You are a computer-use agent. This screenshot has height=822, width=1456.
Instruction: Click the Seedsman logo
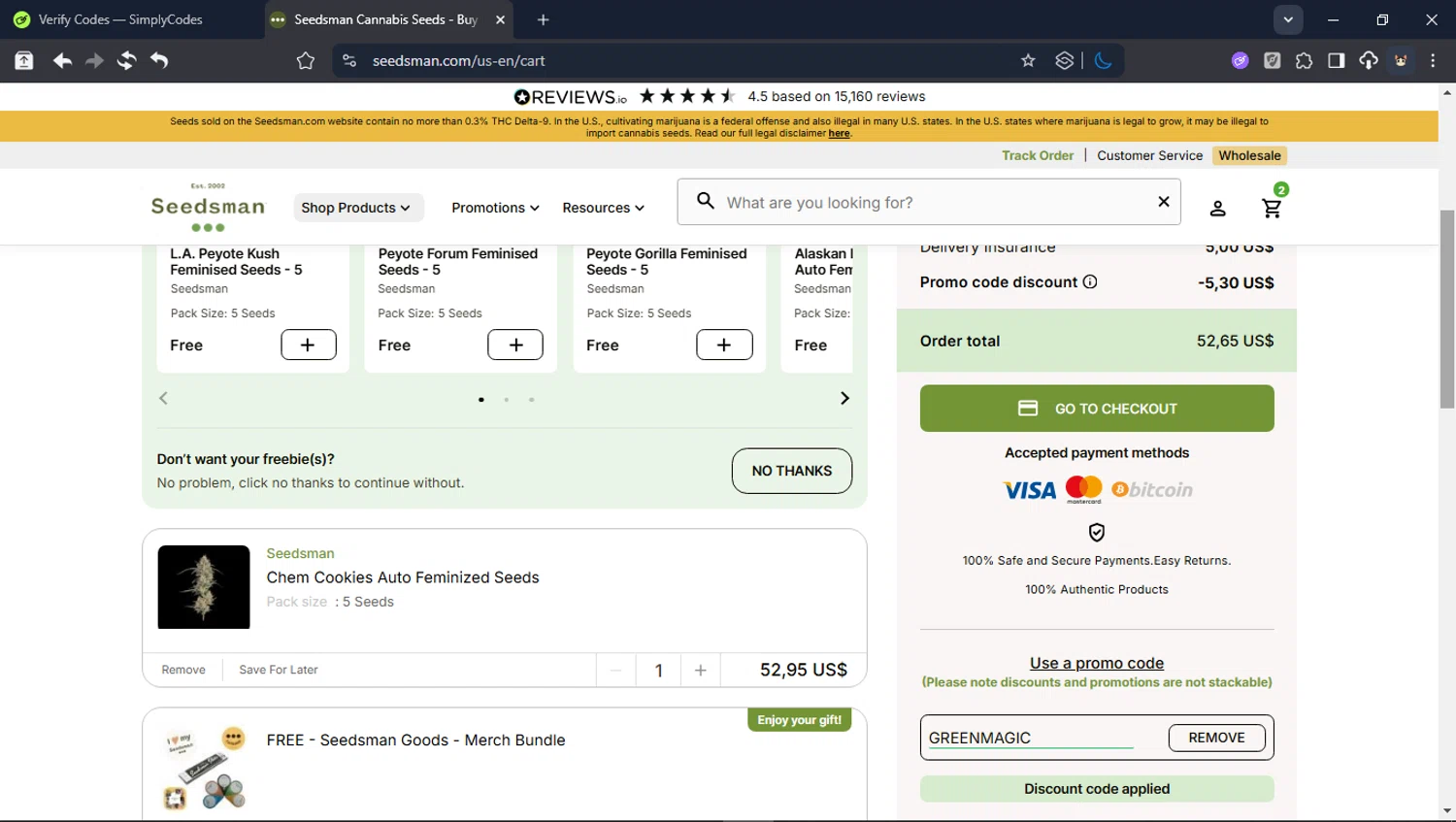[x=208, y=207]
